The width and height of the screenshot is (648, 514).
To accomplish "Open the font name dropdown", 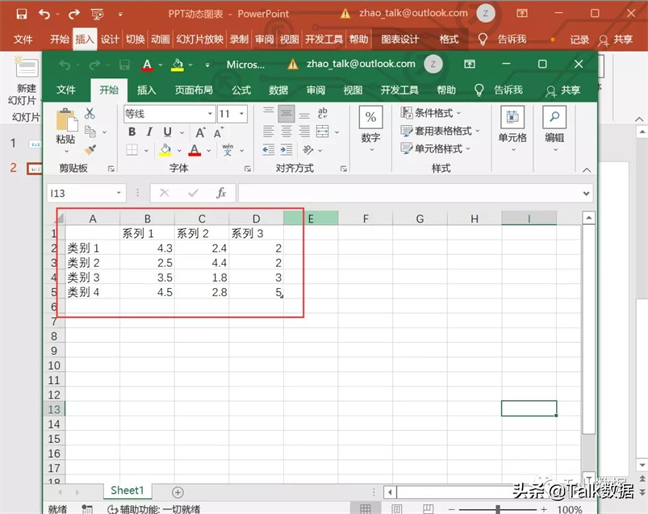I will point(209,114).
